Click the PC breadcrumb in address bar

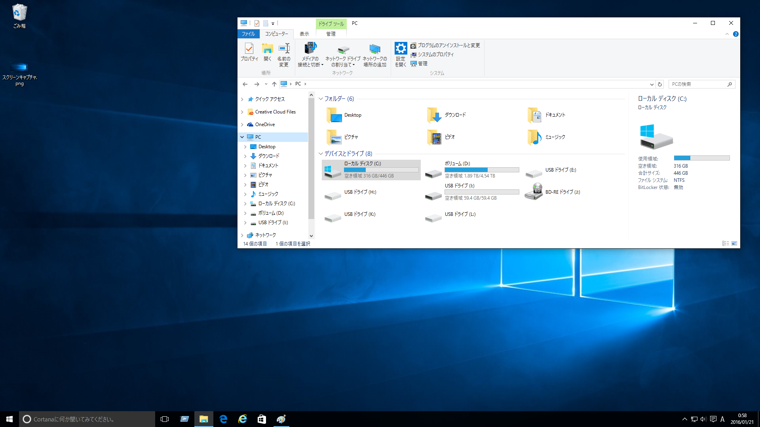pos(298,84)
